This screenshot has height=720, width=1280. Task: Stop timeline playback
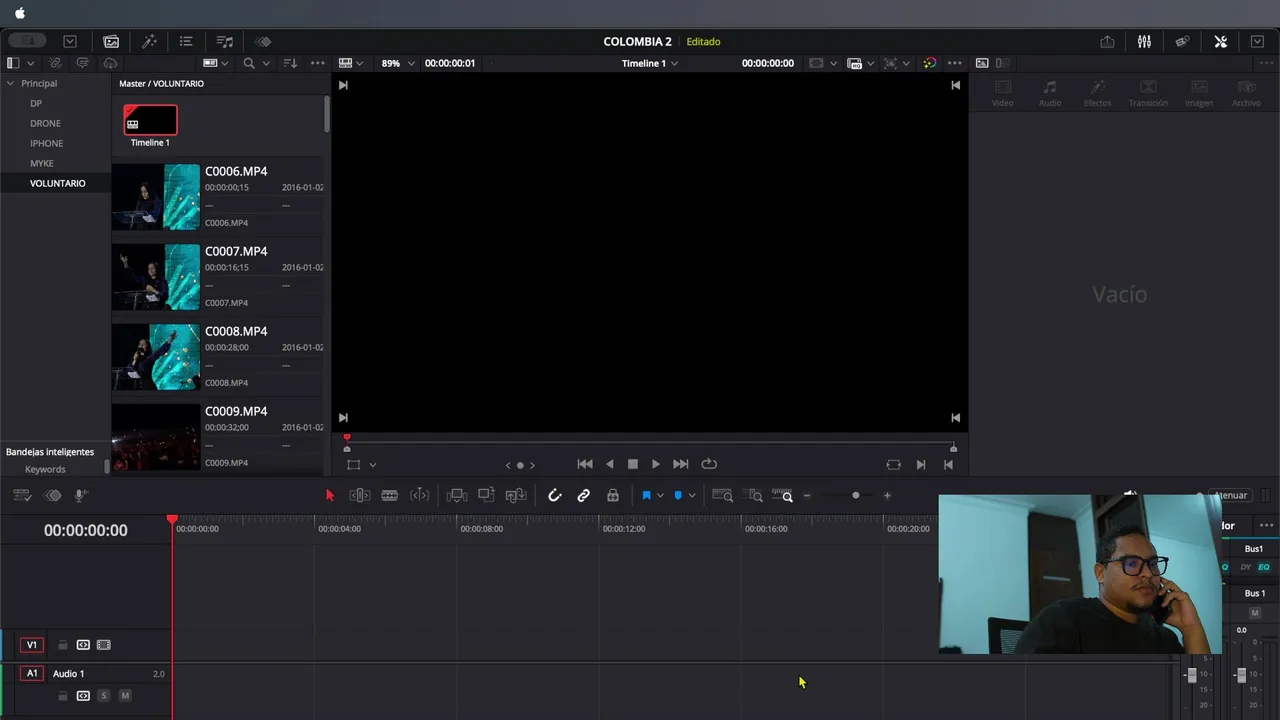[x=632, y=464]
